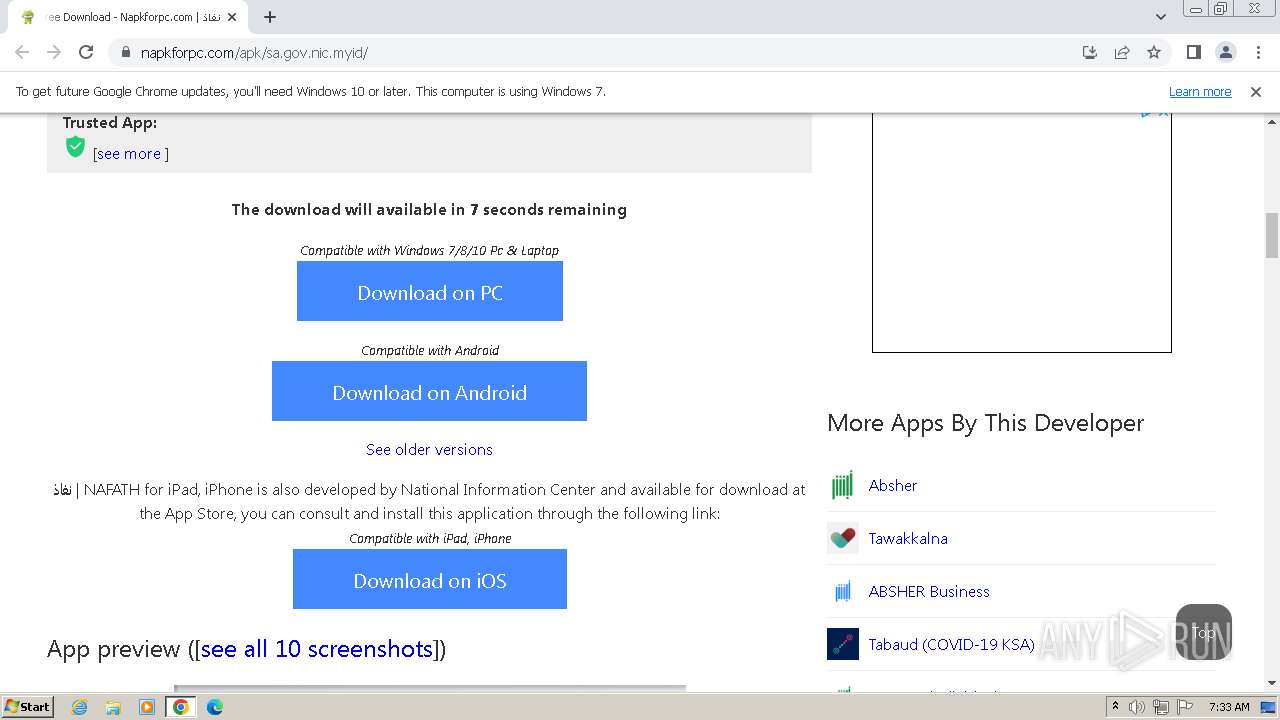
Task: Click the scrollbar down arrow
Action: click(x=1272, y=683)
